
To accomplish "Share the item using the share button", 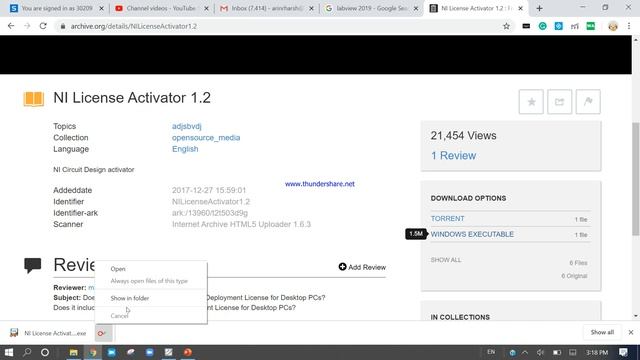I will (559, 102).
